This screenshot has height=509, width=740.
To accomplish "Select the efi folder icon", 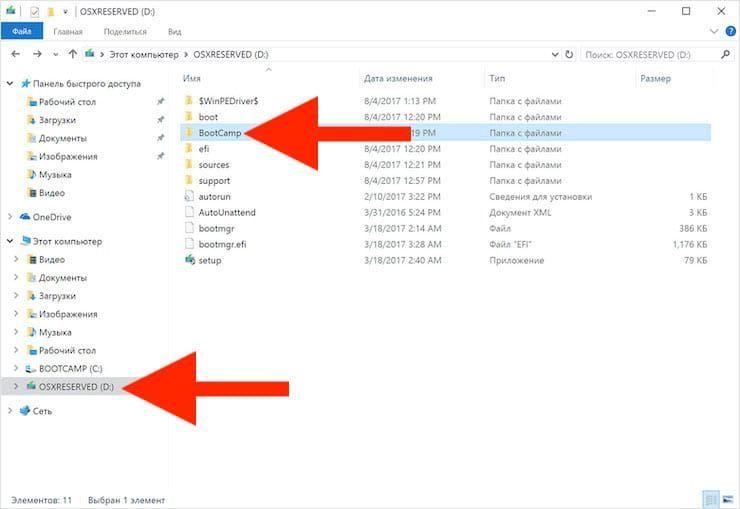I will point(189,149).
